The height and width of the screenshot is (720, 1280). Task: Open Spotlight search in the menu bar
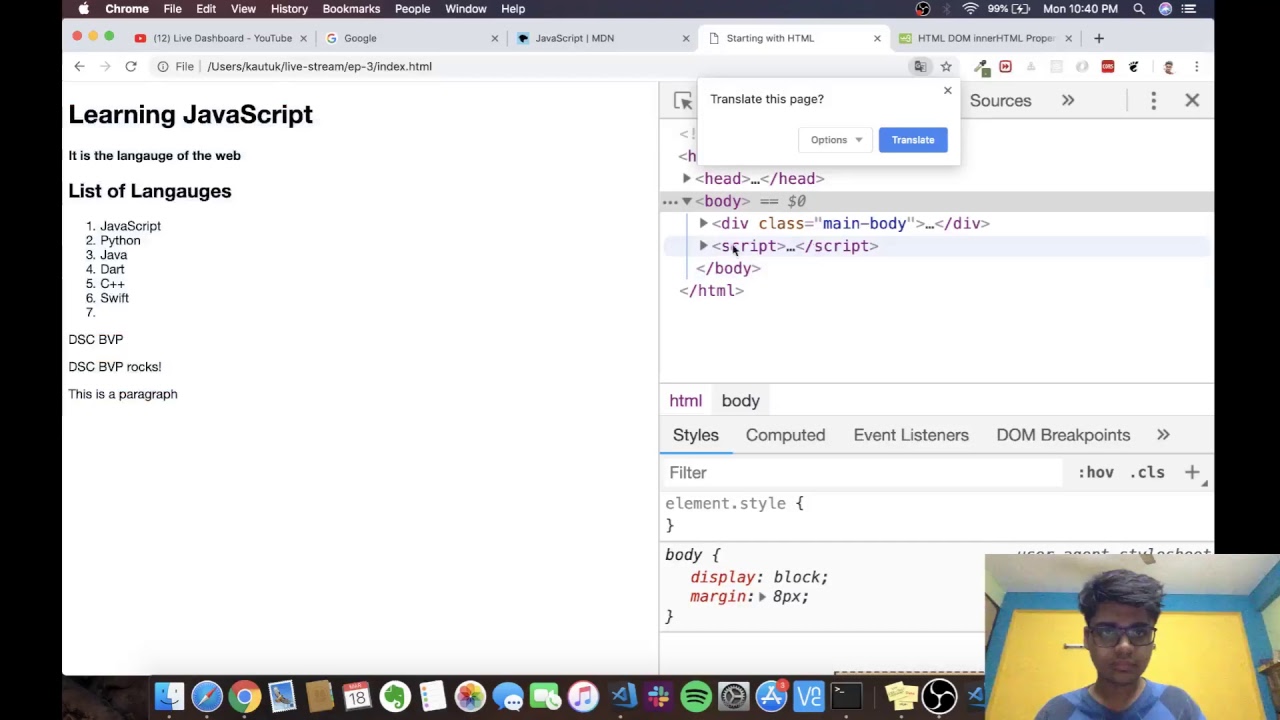click(x=1139, y=9)
